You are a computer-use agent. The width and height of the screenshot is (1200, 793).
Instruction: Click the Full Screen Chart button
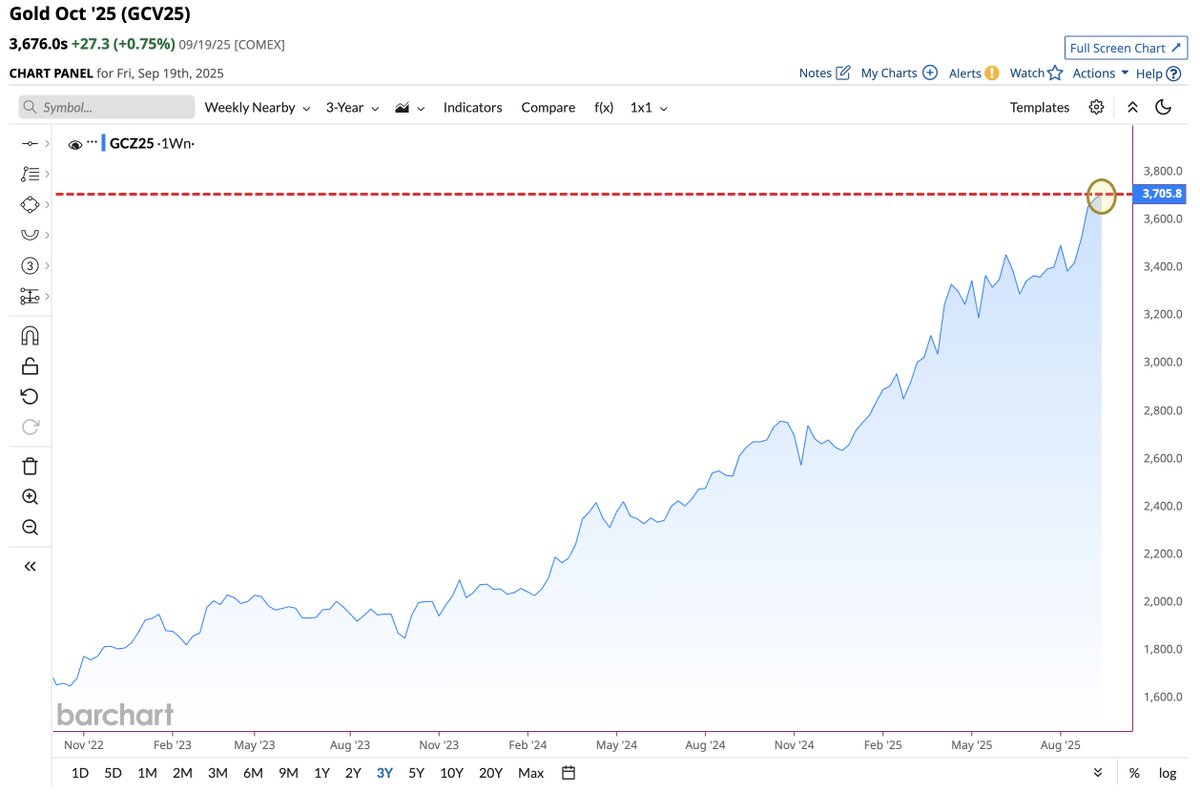click(1126, 48)
